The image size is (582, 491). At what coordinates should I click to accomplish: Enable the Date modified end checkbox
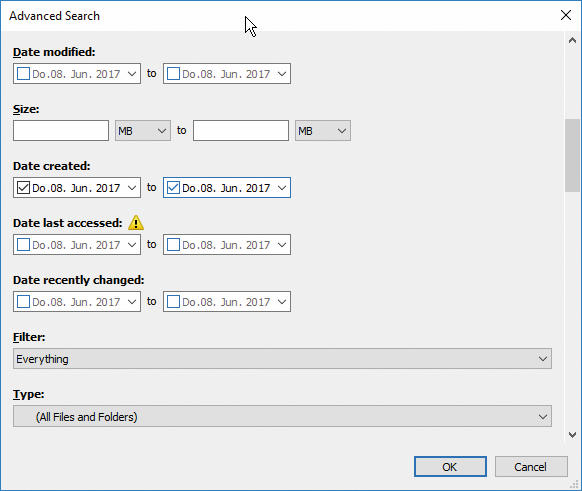click(x=173, y=73)
